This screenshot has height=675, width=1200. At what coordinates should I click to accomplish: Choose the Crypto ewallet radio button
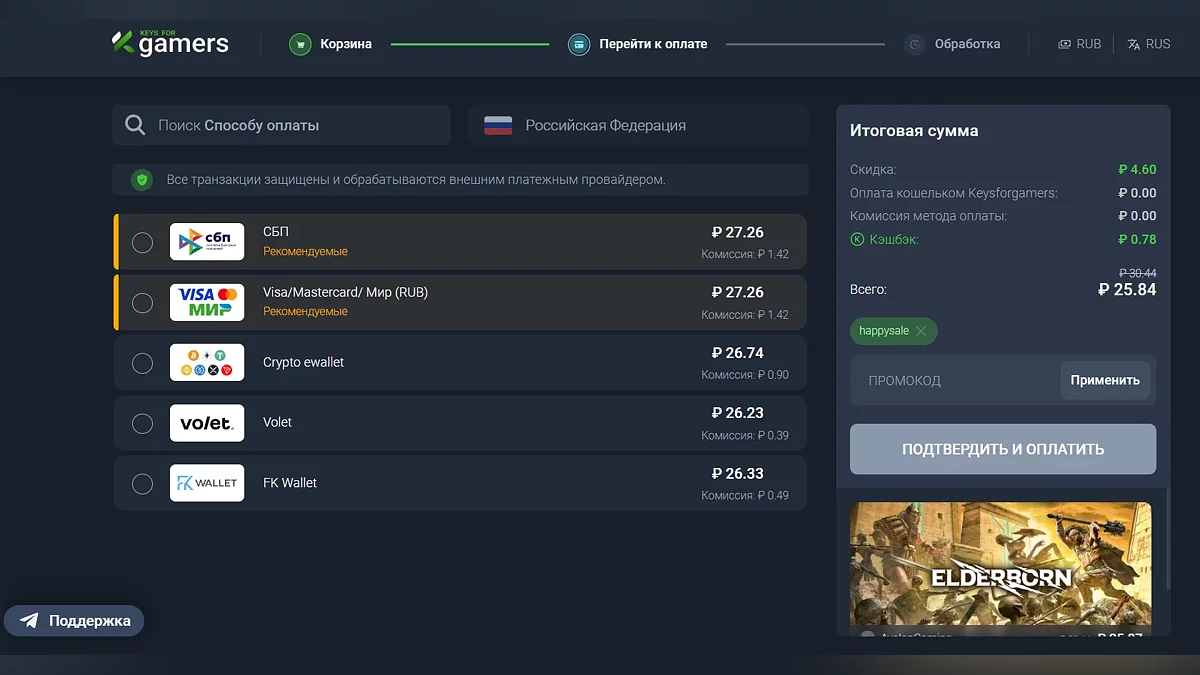[x=143, y=363]
